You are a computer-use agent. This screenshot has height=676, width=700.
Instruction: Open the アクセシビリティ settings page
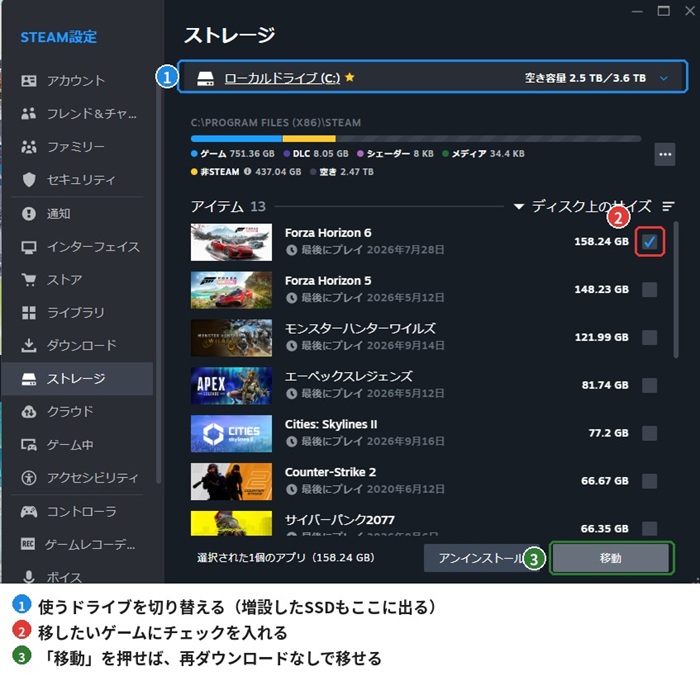77,478
